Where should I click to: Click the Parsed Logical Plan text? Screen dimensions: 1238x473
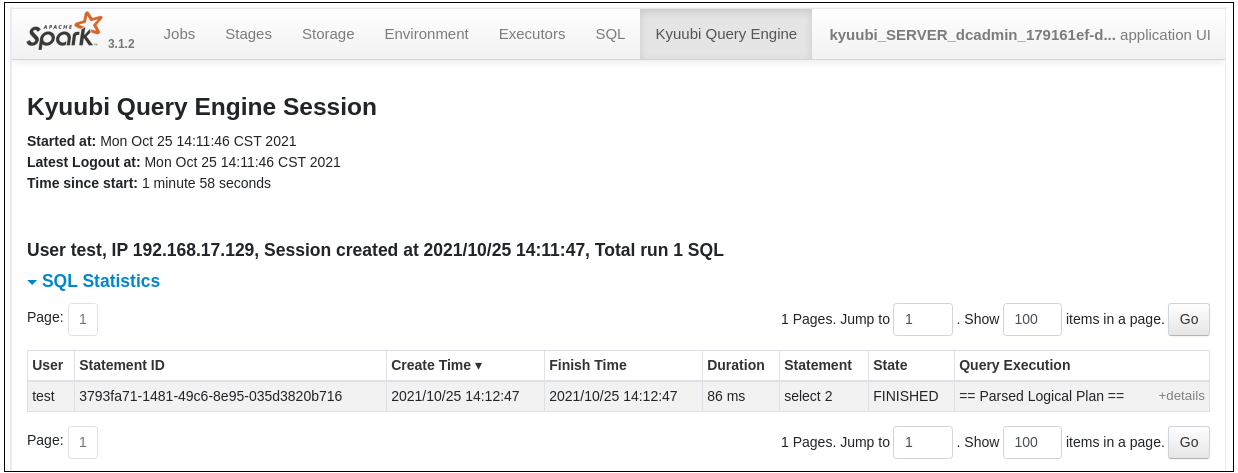tap(1042, 396)
